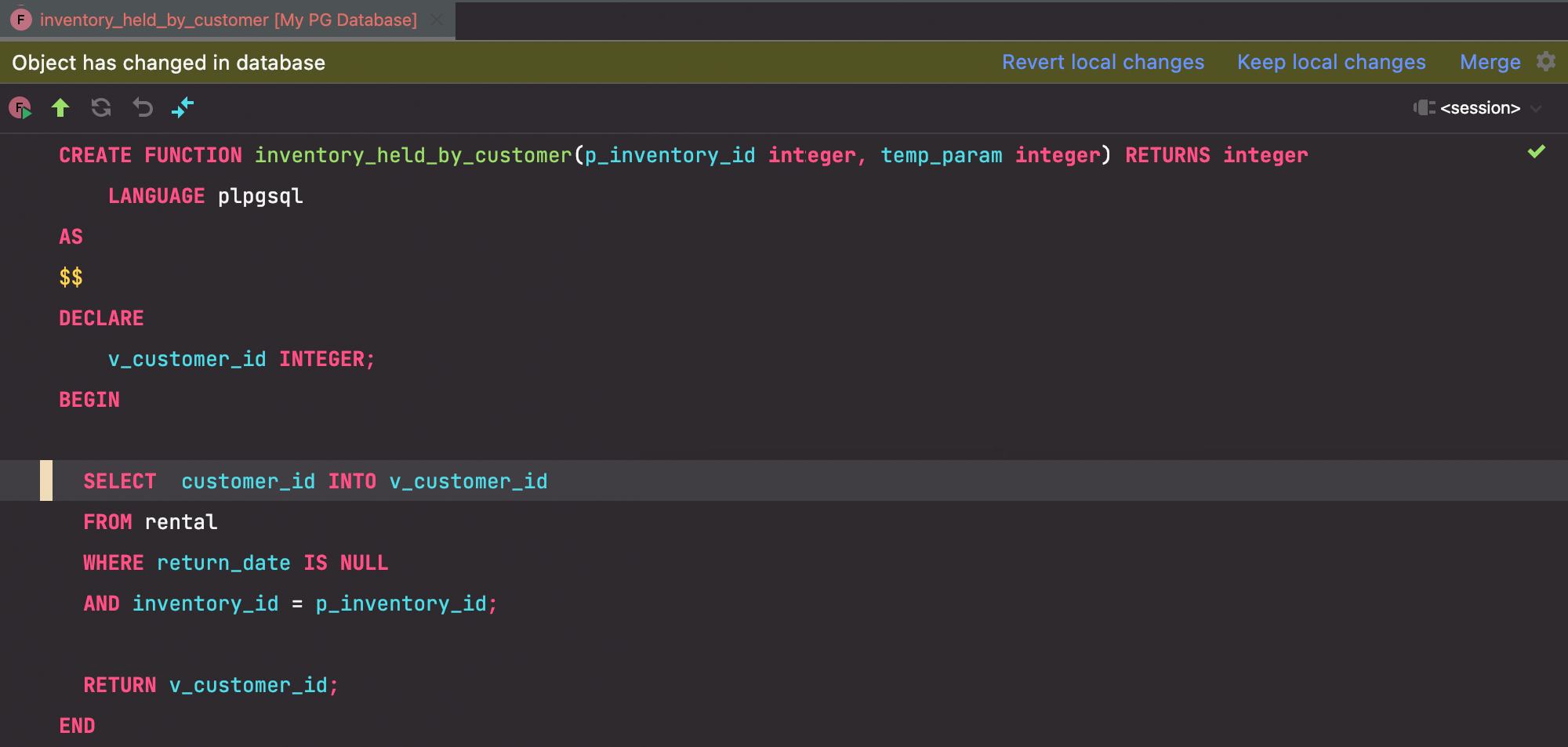
Task: Open the <session> selector label
Action: 1479,108
